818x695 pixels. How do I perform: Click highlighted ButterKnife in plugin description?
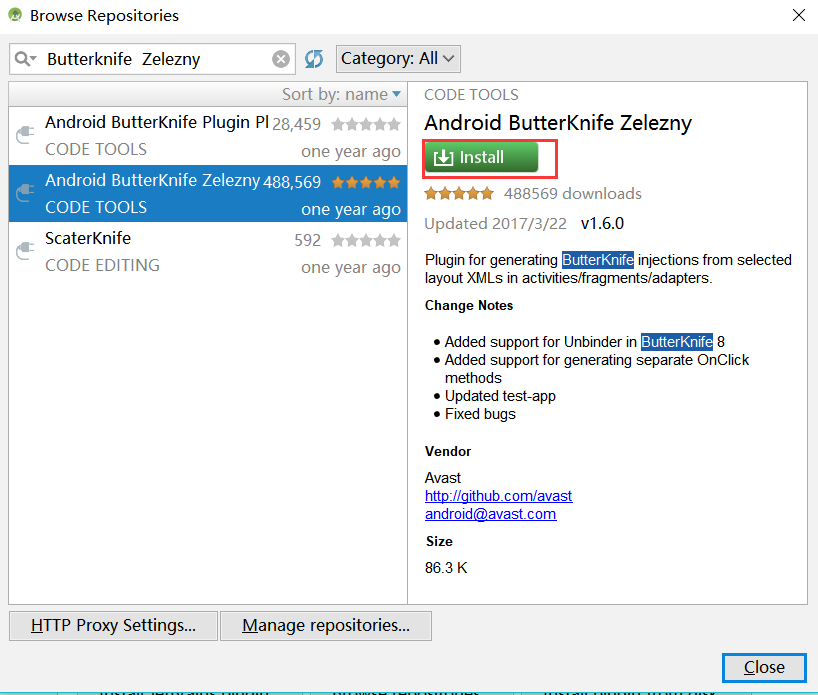598,260
